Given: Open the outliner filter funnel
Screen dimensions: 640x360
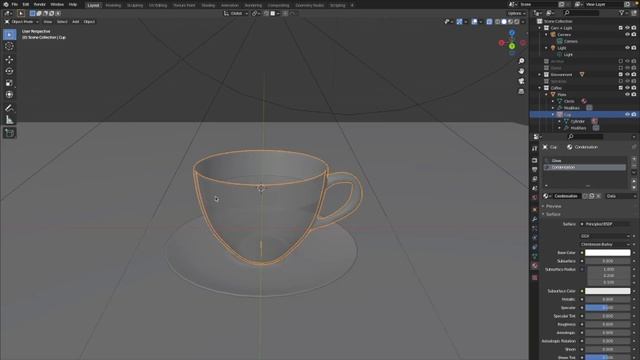Looking at the screenshot, I should [622, 13].
